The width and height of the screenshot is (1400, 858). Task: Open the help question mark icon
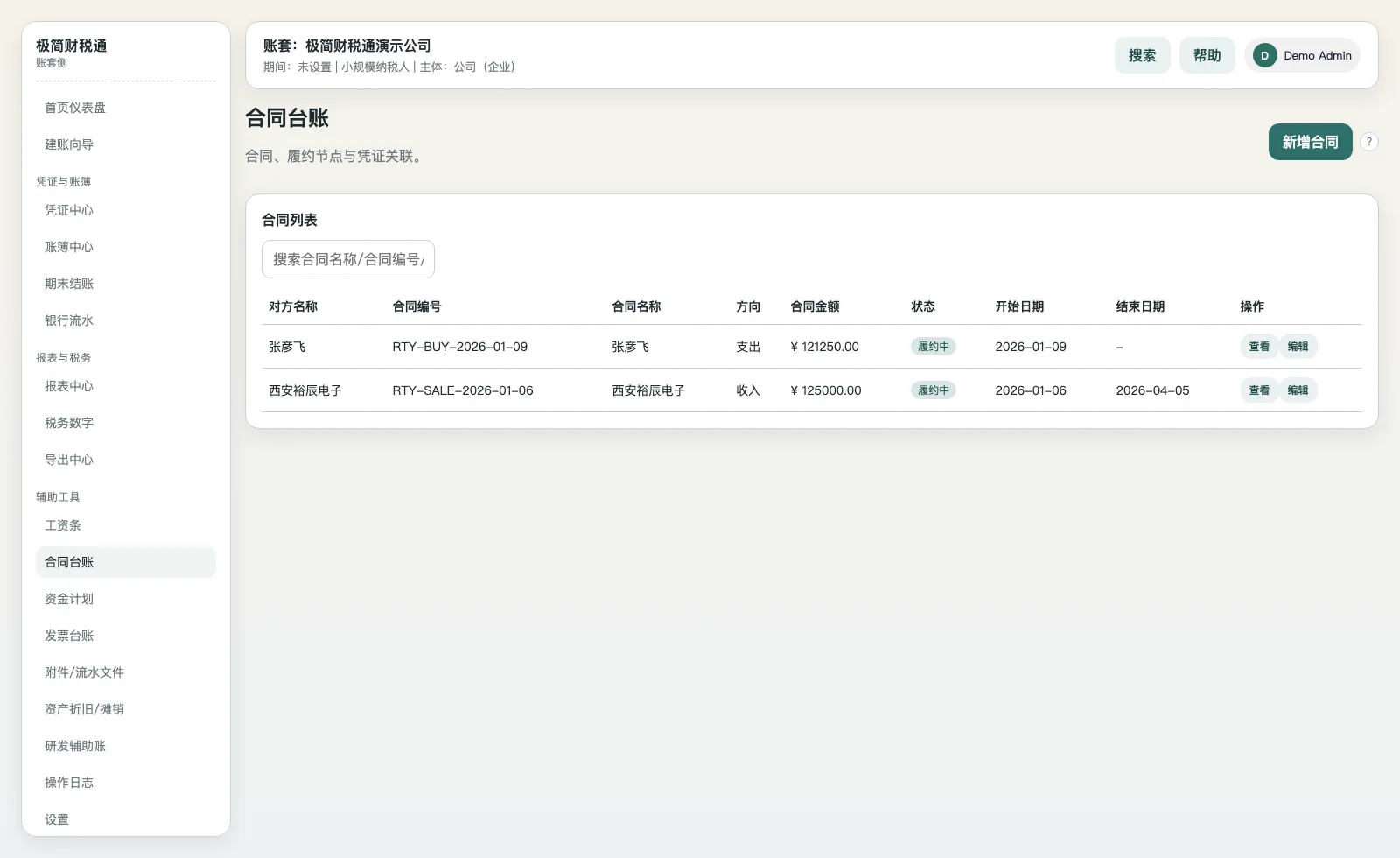1369,141
